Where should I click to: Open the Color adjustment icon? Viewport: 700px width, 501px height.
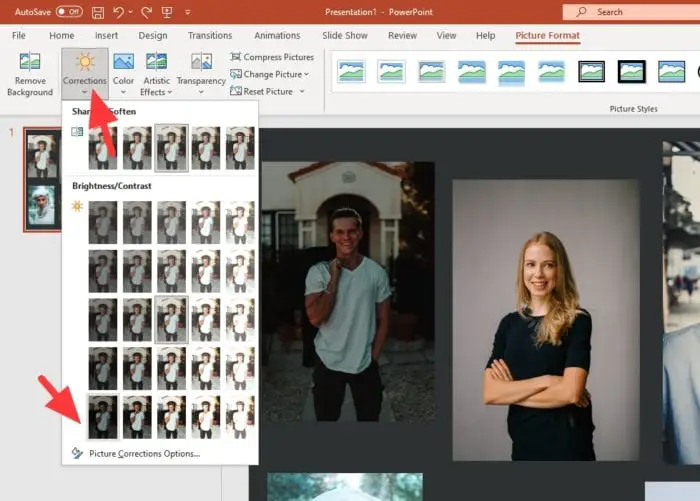pos(123,63)
